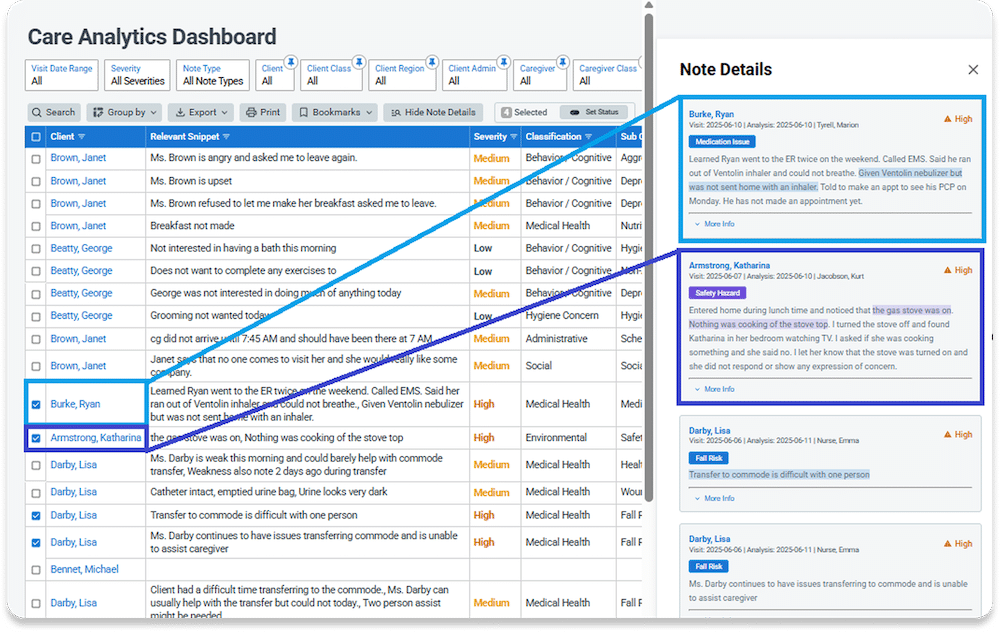Unpin the Client filter

coord(293,61)
